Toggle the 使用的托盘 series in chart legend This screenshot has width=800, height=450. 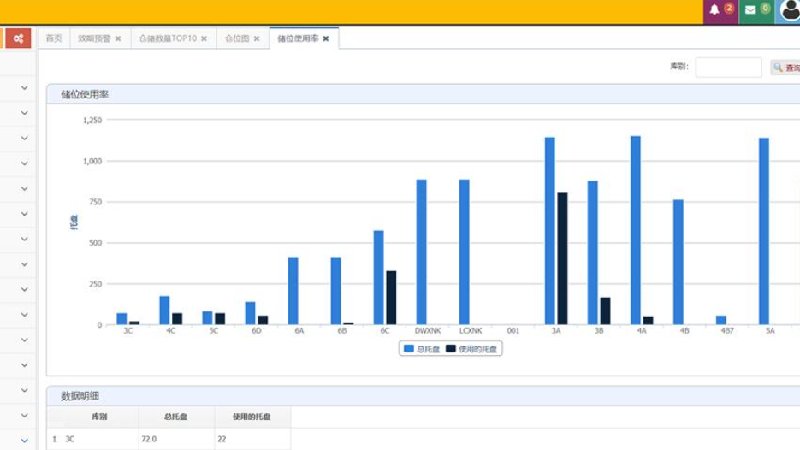pyautogui.click(x=471, y=349)
